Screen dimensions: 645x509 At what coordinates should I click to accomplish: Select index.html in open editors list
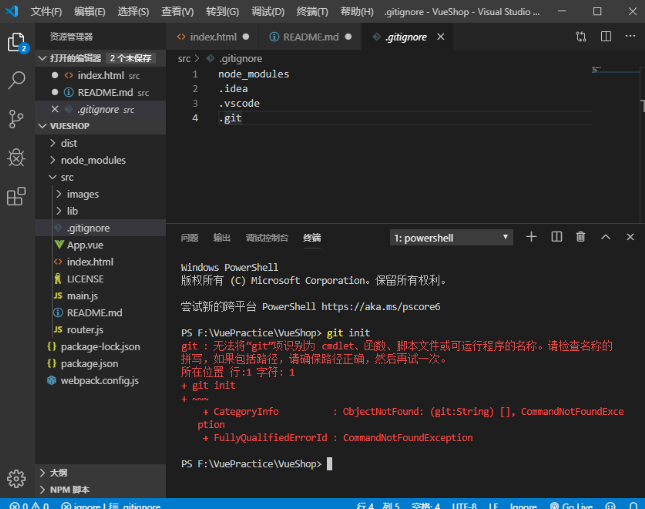coord(100,75)
